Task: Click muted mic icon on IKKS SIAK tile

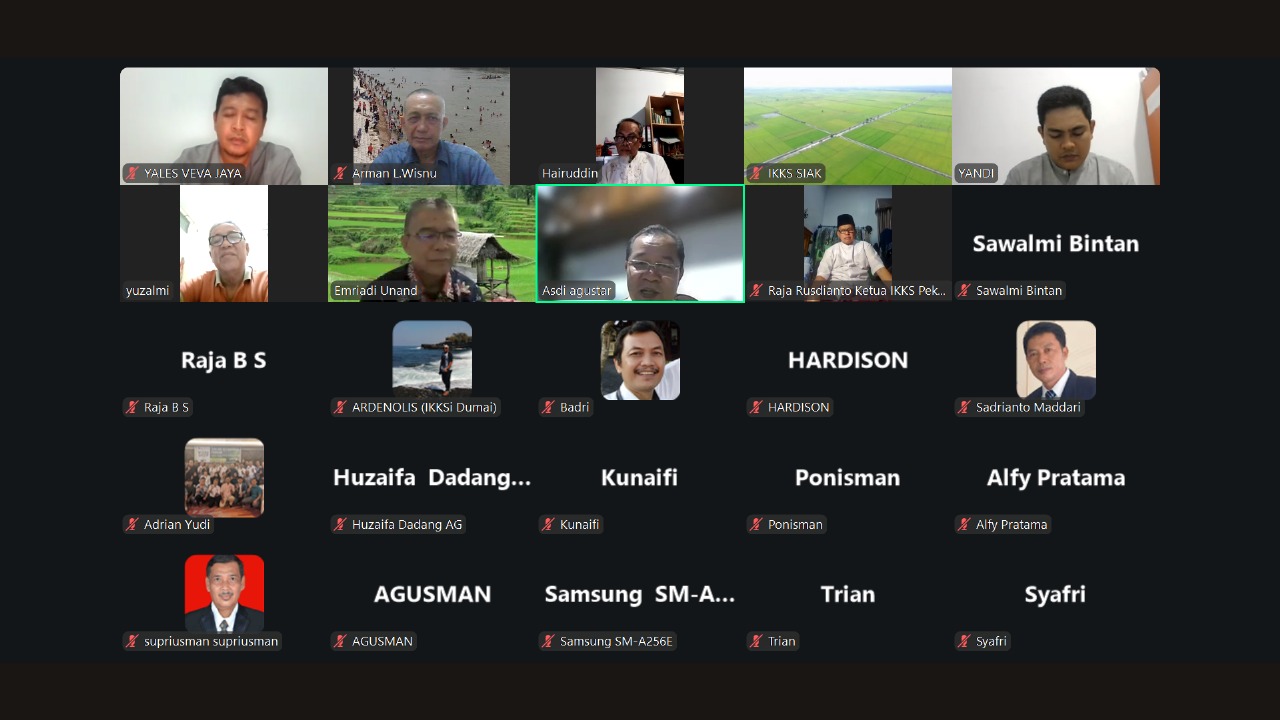Action: [x=756, y=173]
